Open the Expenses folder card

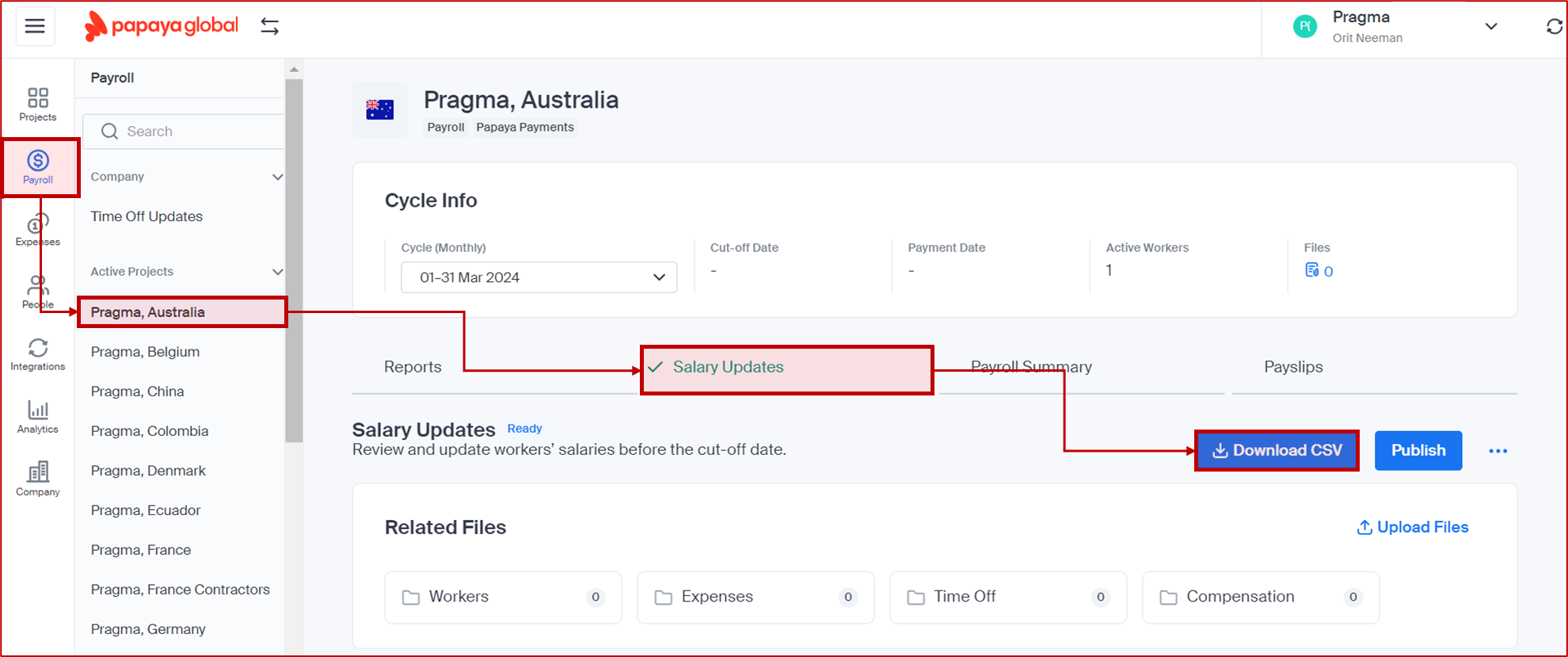coord(755,597)
